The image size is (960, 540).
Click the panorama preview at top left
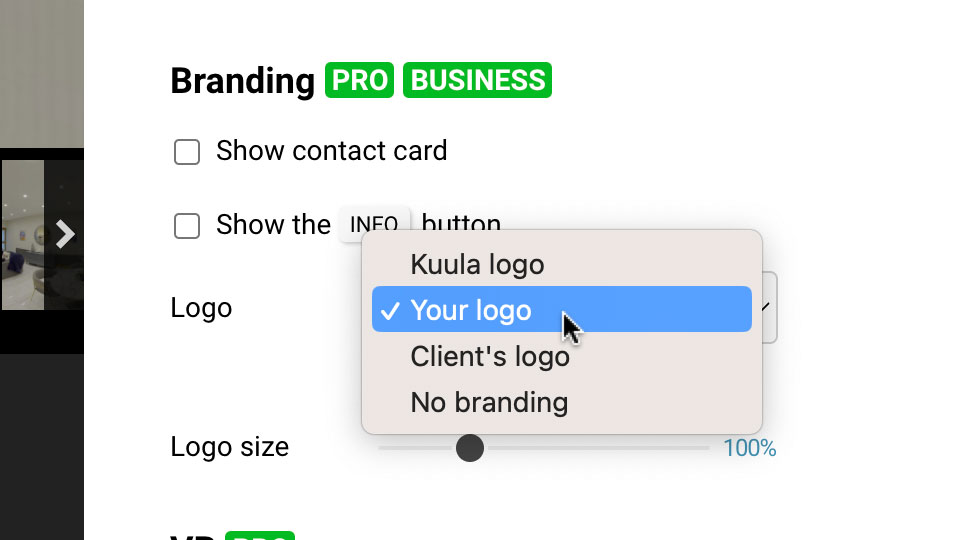[42, 73]
